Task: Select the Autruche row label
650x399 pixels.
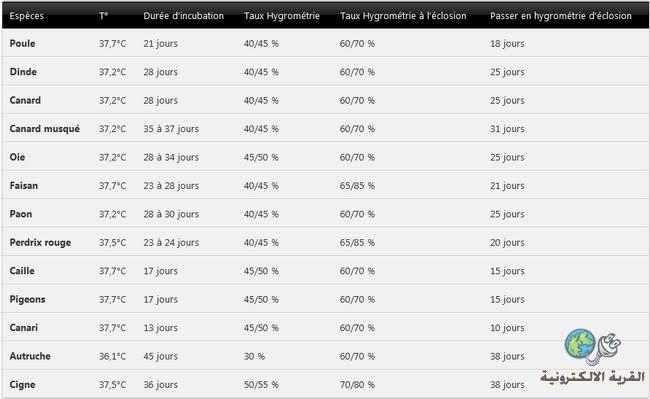Action: click(30, 356)
